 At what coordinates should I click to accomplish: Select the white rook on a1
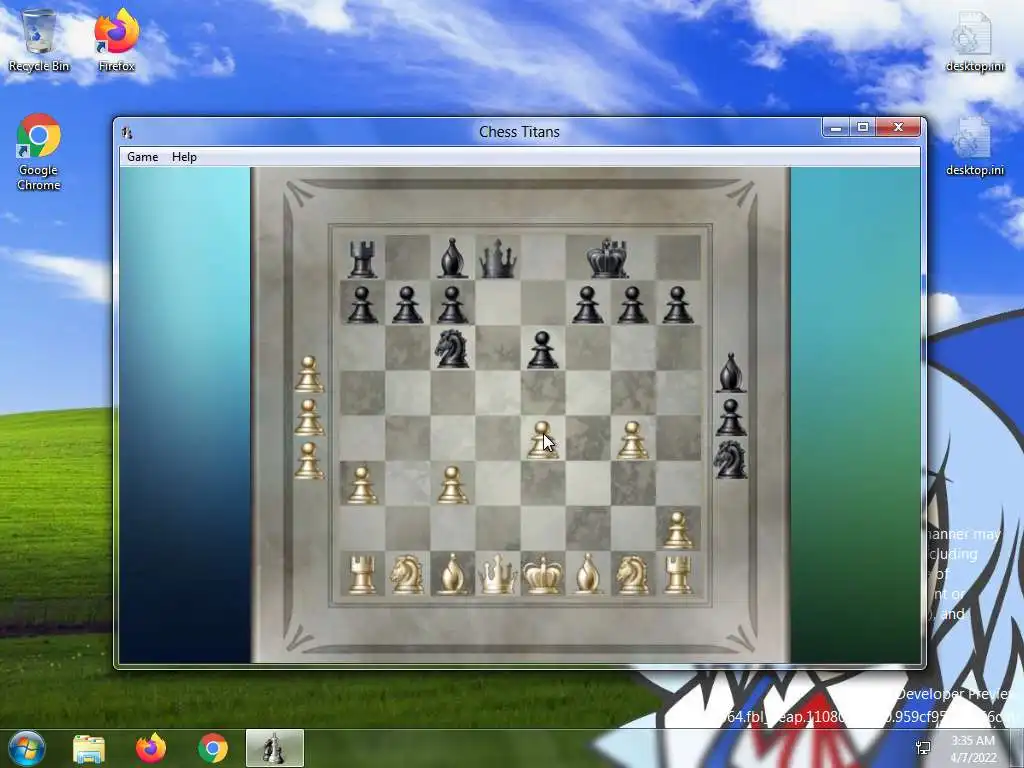click(x=362, y=575)
